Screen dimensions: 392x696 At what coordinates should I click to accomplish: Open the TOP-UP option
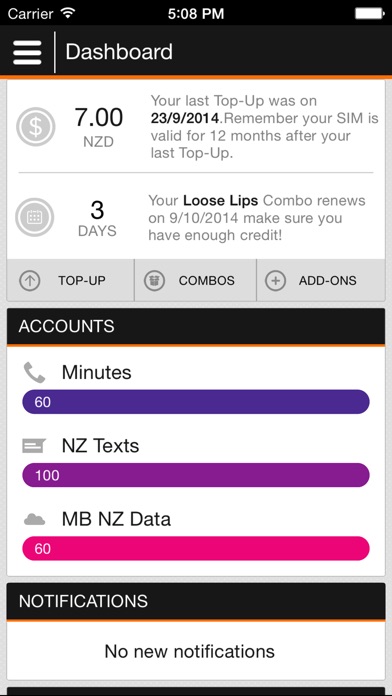71,281
